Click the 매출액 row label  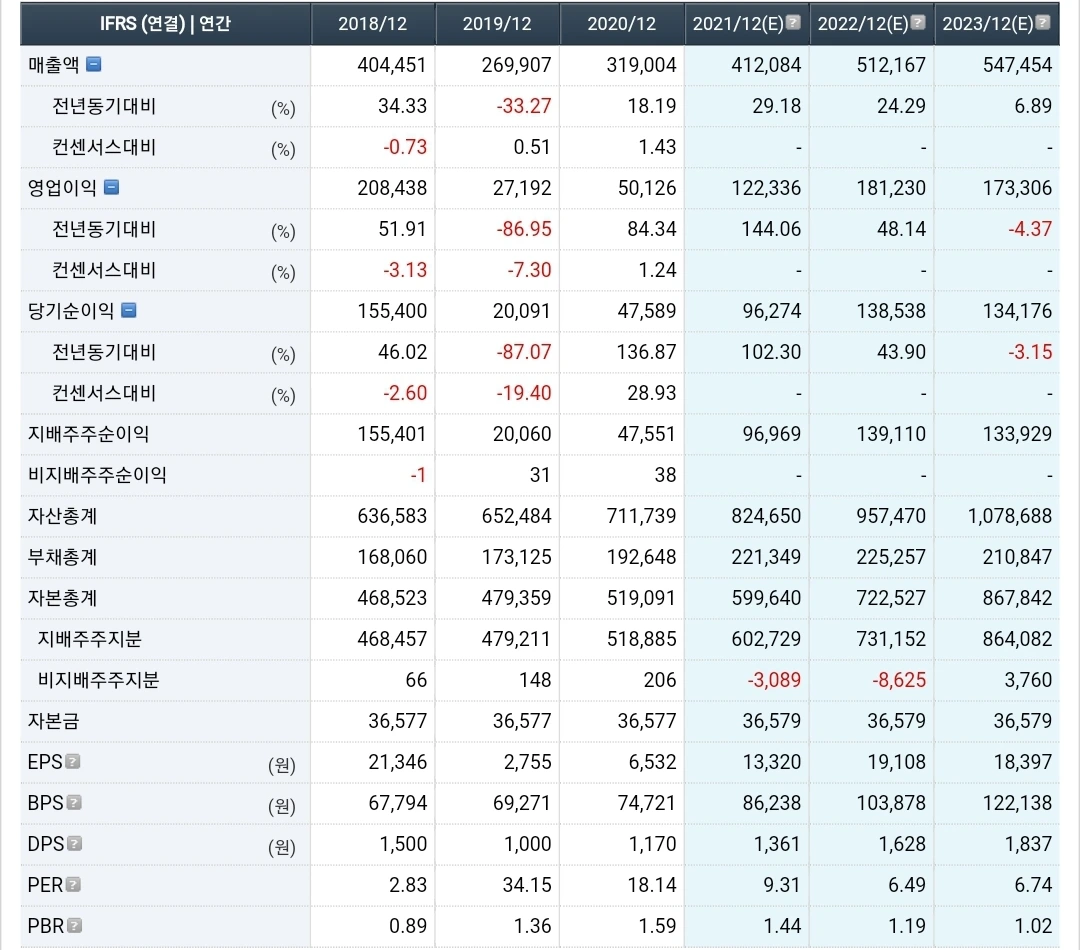point(54,65)
